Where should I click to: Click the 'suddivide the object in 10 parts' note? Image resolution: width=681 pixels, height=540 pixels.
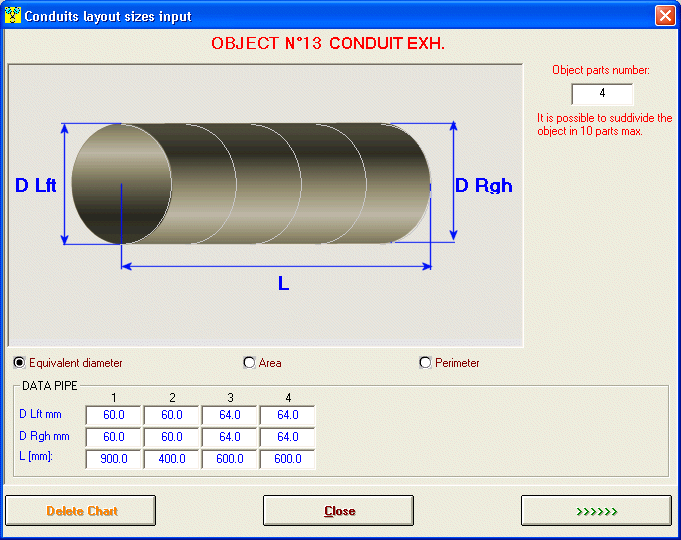[605, 124]
